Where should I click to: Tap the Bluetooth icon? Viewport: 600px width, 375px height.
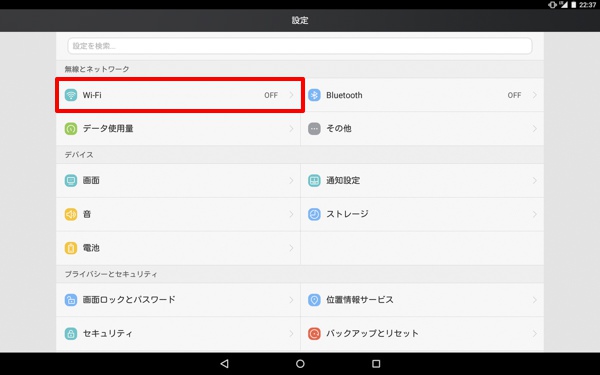pos(314,95)
